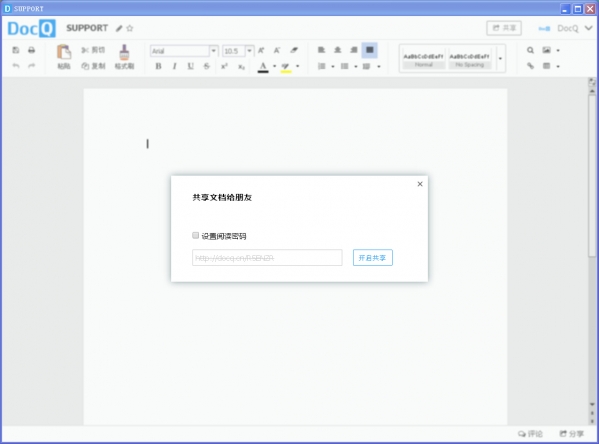Expand the styles gallery

(x=500, y=58)
